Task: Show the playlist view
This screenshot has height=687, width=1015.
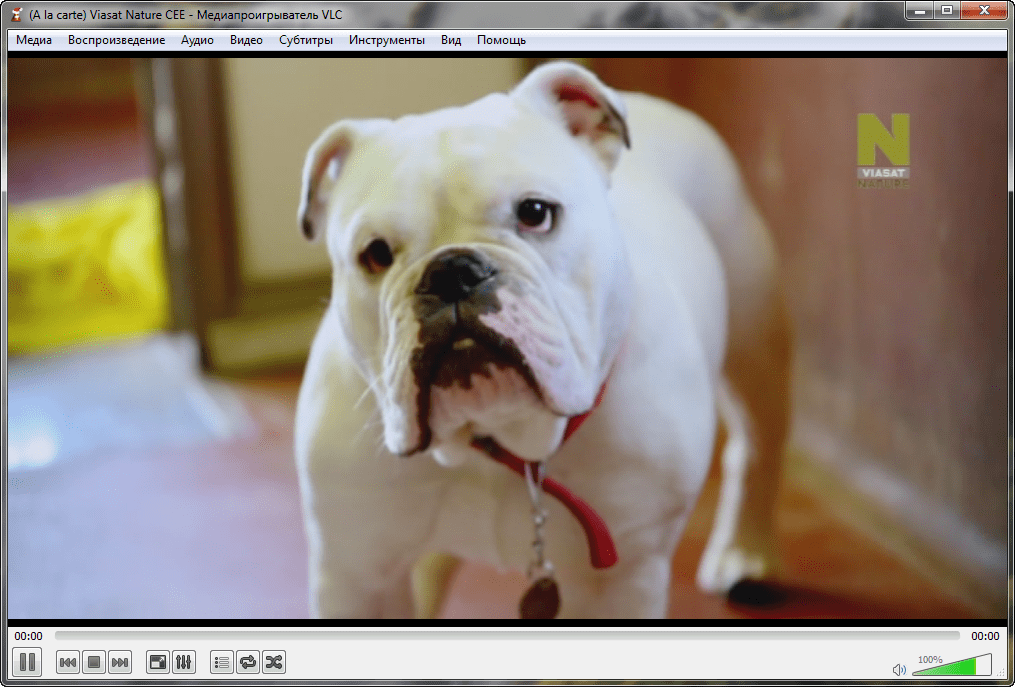Action: [222, 662]
